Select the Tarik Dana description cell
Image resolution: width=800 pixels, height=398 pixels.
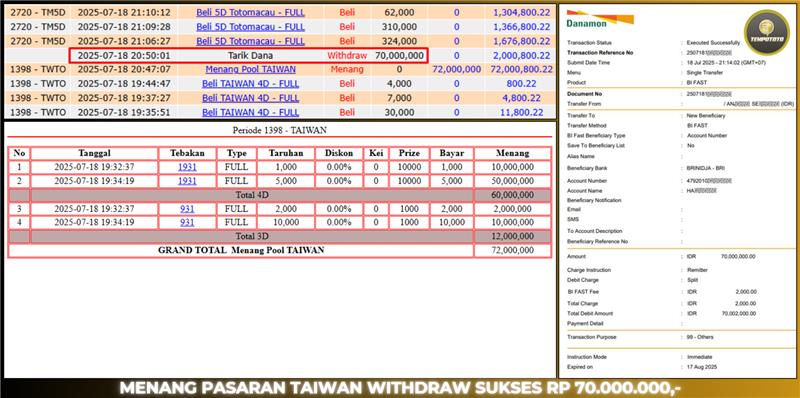251,55
